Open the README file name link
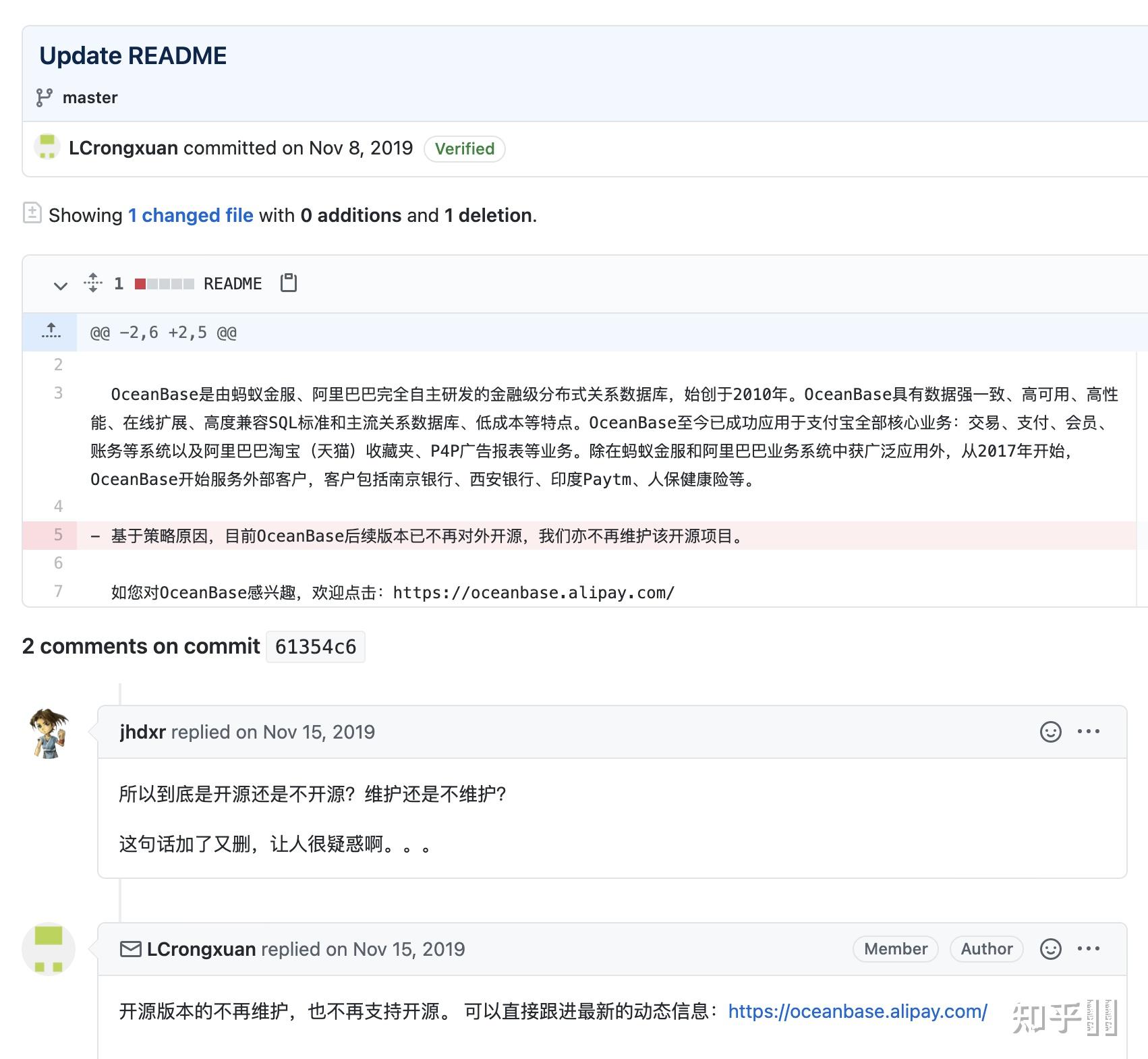This screenshot has height=1059, width=1148. [233, 284]
